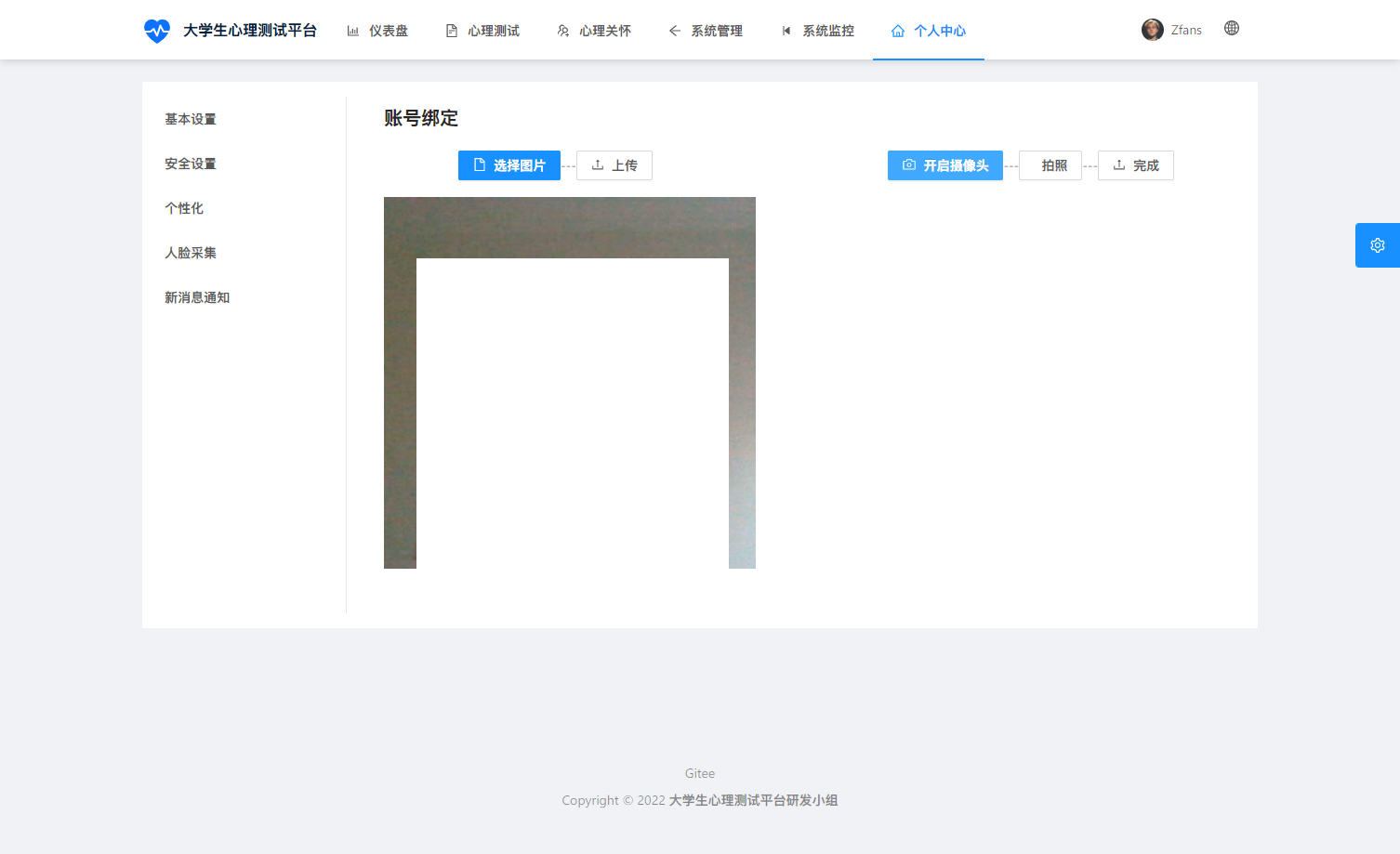Open the globe language switcher
This screenshot has width=1400, height=854.
pos(1232,28)
